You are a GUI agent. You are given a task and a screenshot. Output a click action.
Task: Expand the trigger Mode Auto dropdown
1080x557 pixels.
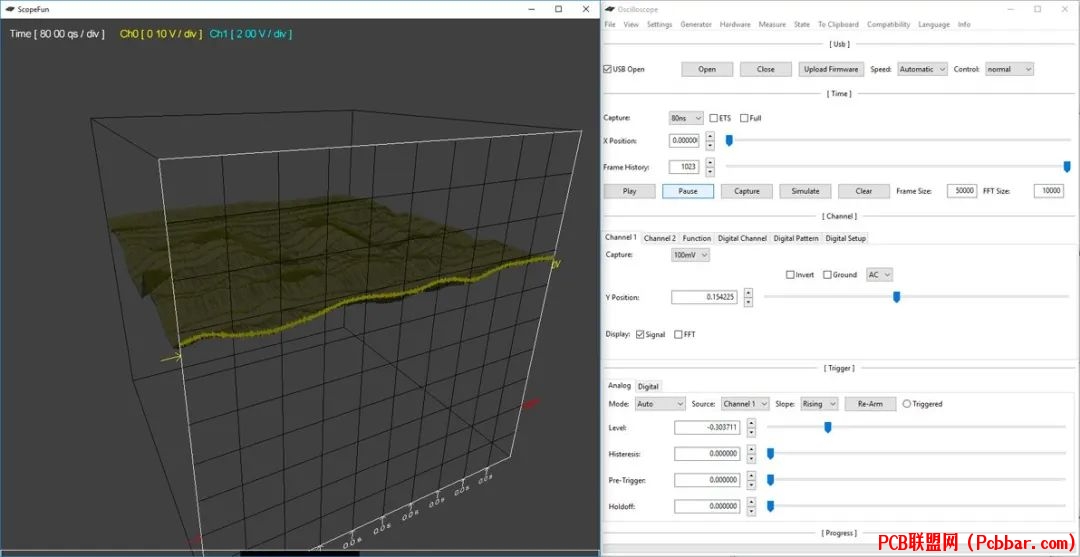661,404
